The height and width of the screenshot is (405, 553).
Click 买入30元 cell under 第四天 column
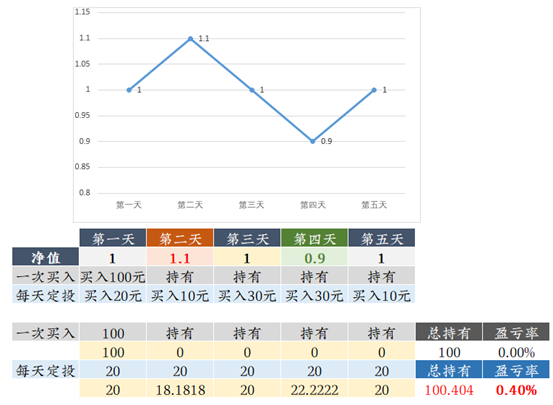click(314, 294)
